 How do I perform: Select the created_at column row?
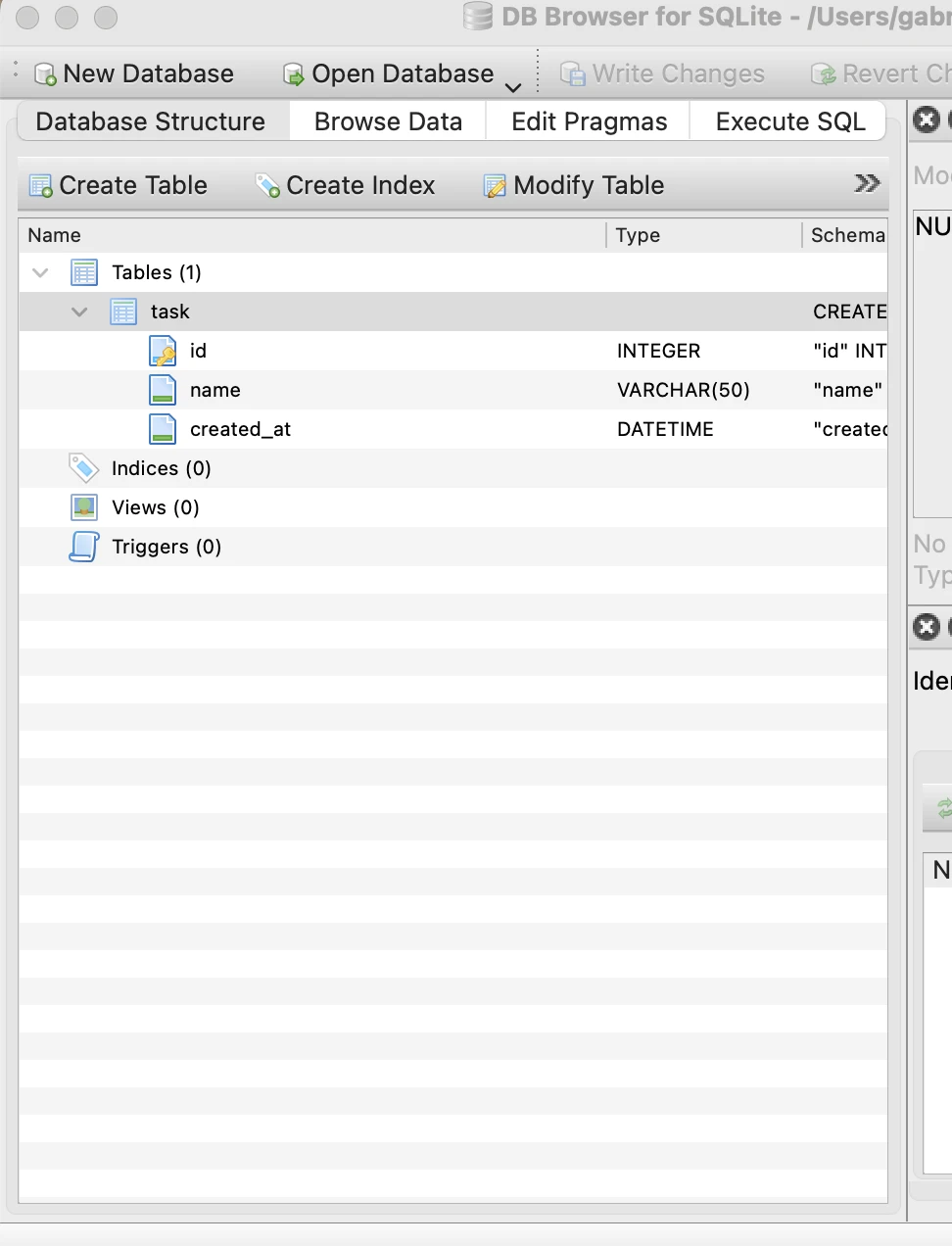pos(240,429)
